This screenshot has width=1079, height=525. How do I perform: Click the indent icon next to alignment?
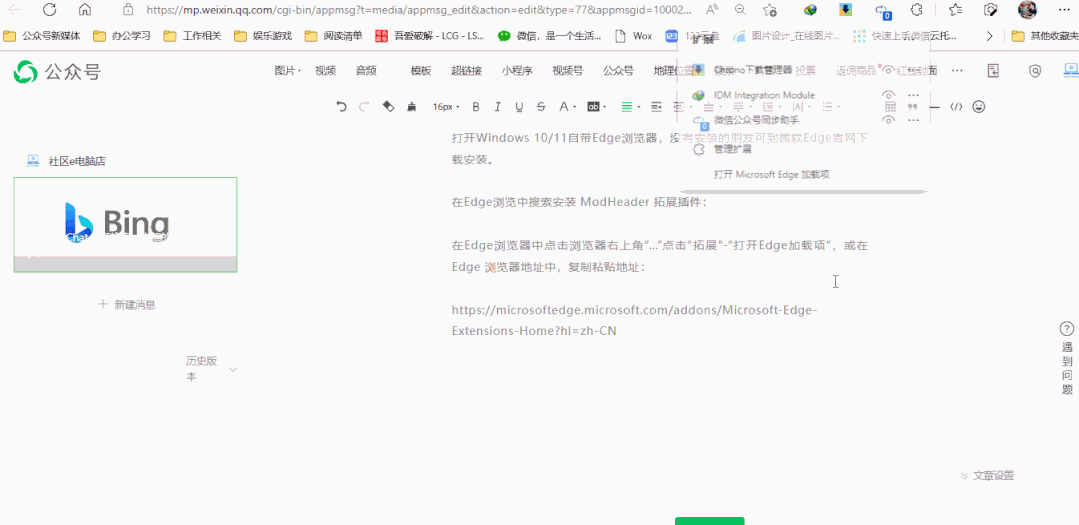tap(656, 107)
